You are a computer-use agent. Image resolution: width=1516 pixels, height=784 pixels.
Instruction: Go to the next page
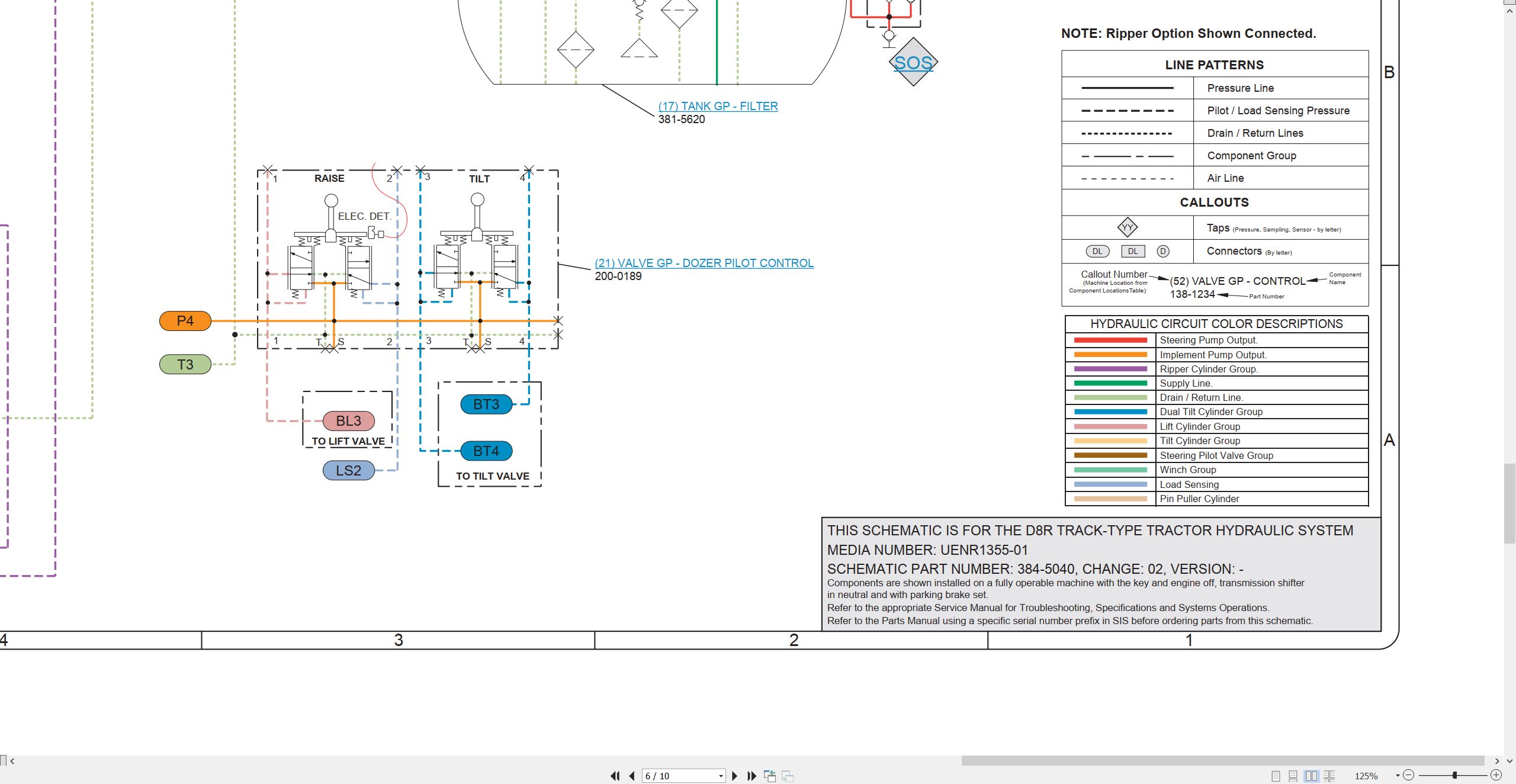pyautogui.click(x=735, y=776)
